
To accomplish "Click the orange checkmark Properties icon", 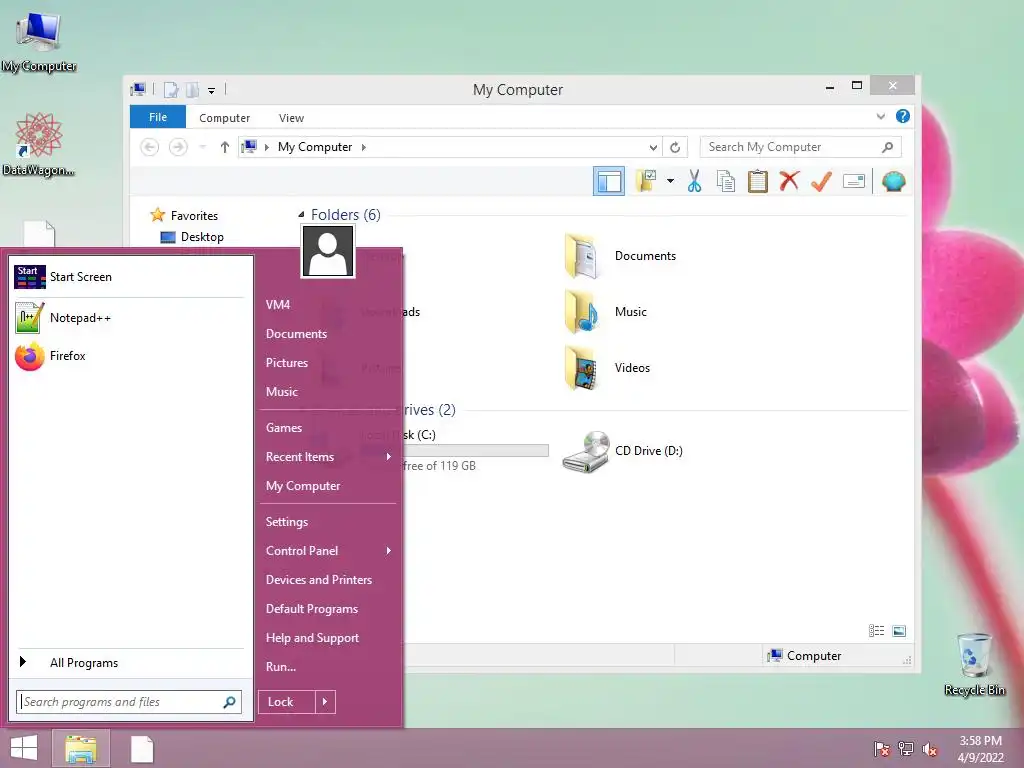I will 822,181.
